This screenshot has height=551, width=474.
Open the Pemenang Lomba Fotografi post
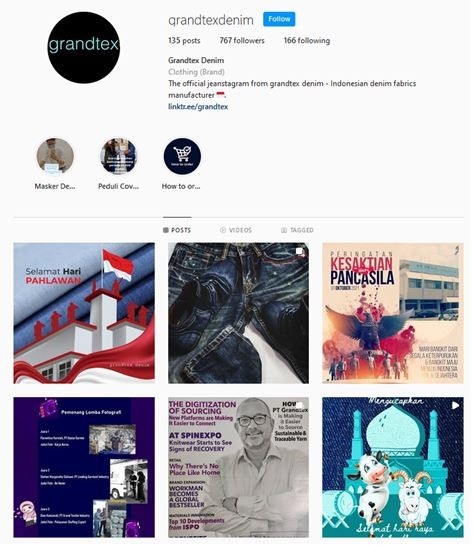[x=84, y=467]
